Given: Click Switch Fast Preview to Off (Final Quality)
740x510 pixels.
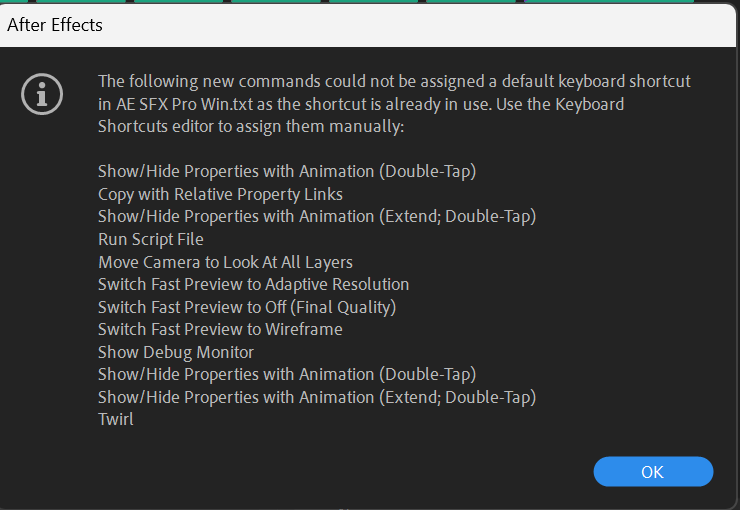Looking at the screenshot, I should 247,307.
